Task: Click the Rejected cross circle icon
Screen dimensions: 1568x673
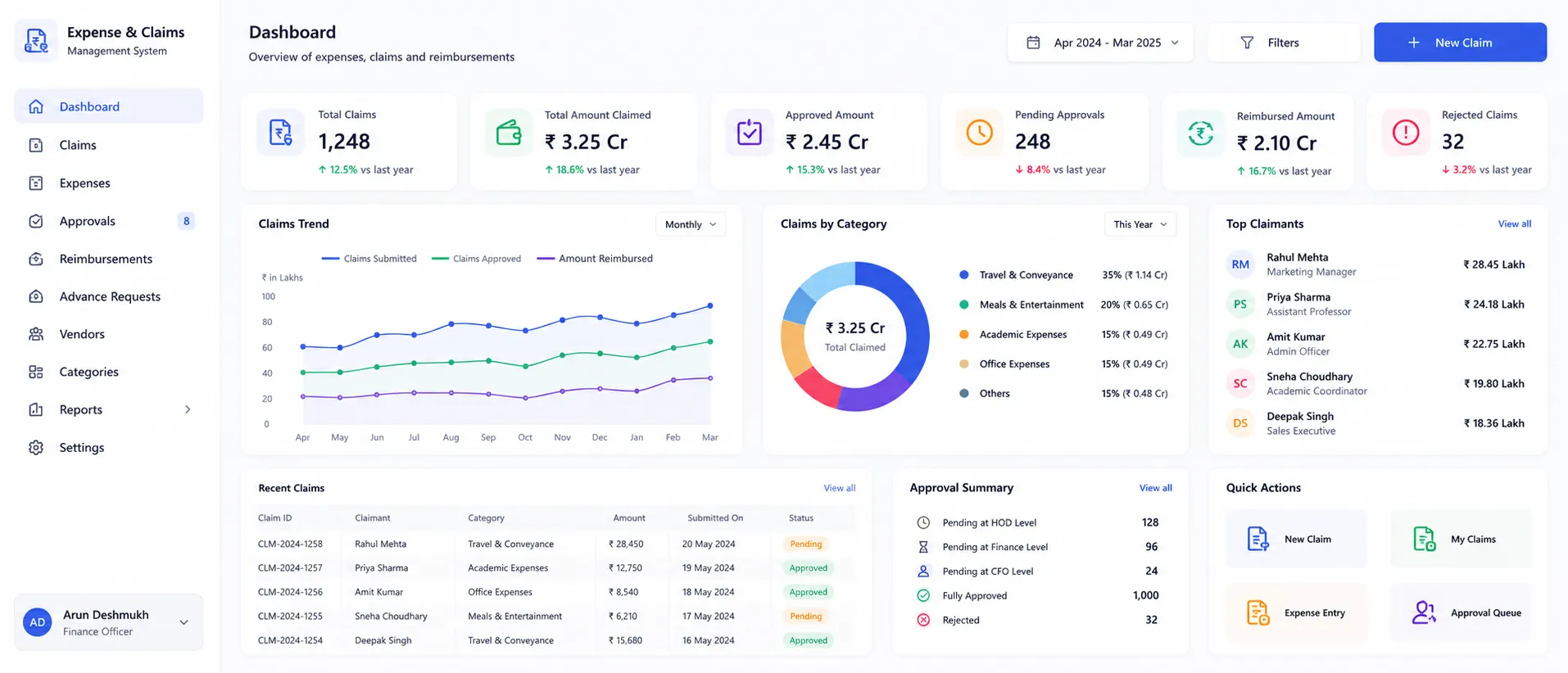Action: click(x=923, y=620)
